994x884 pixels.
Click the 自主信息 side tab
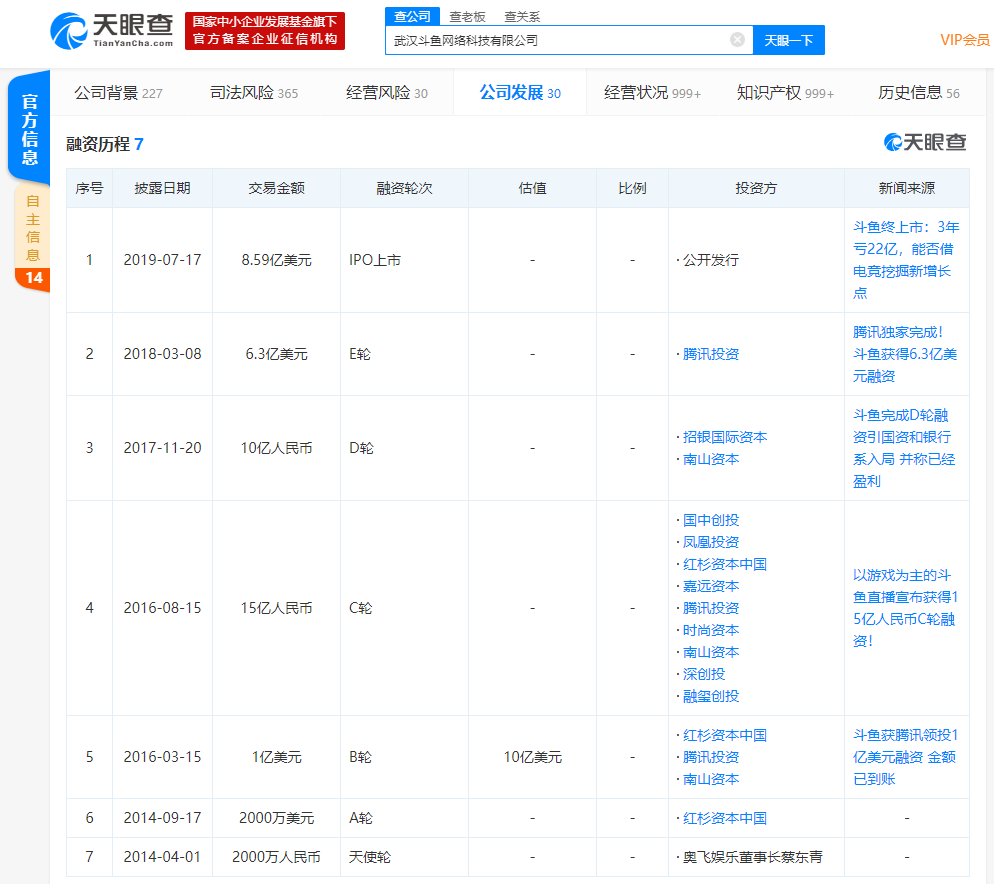point(33,229)
